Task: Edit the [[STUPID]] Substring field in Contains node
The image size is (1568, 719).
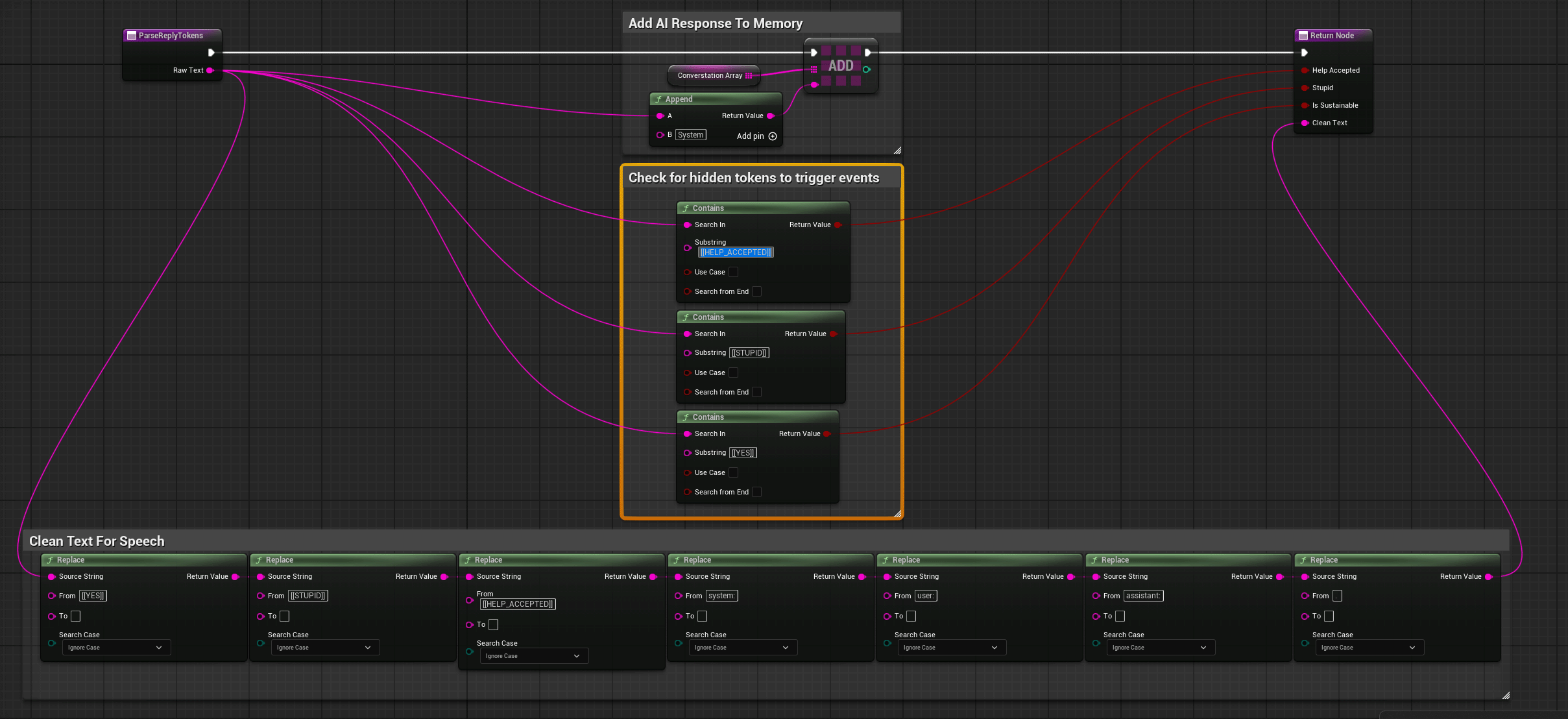Action: [x=749, y=353]
